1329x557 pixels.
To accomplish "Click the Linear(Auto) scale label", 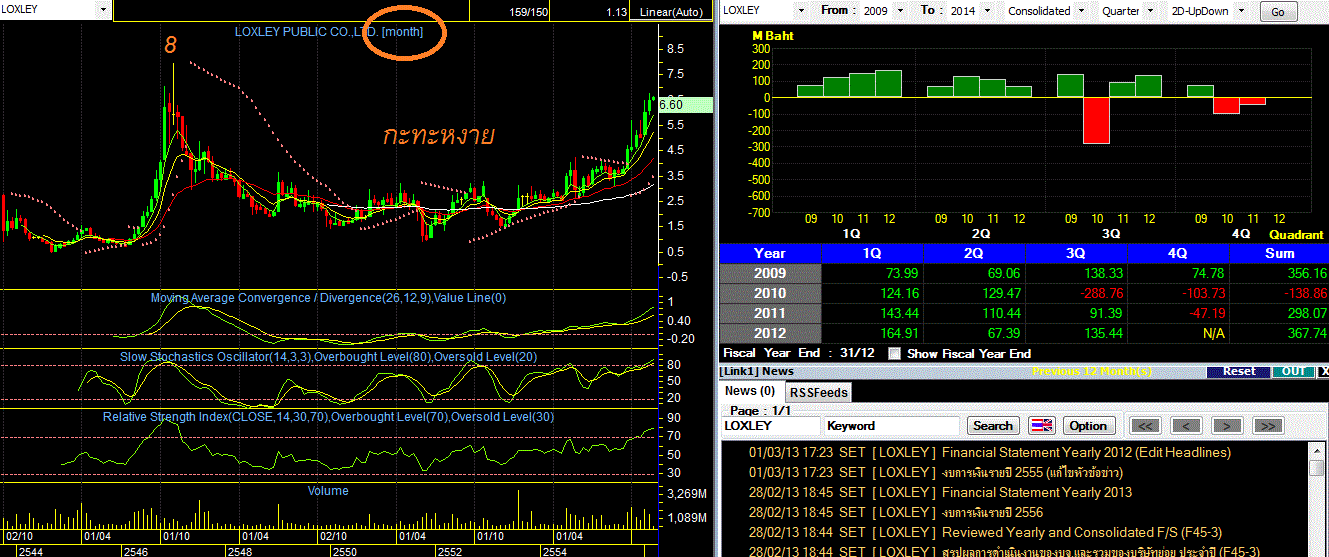I will tap(672, 11).
